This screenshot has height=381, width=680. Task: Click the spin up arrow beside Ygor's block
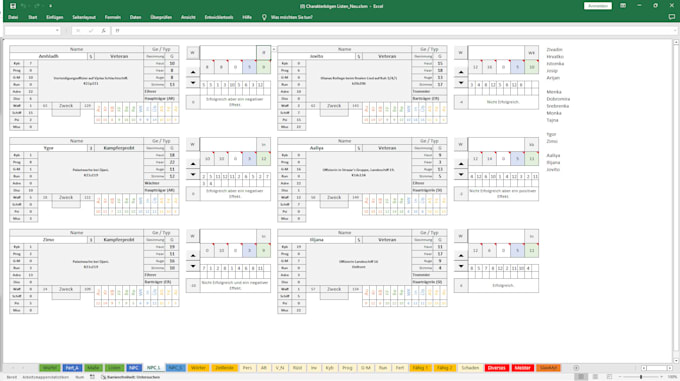(193, 163)
